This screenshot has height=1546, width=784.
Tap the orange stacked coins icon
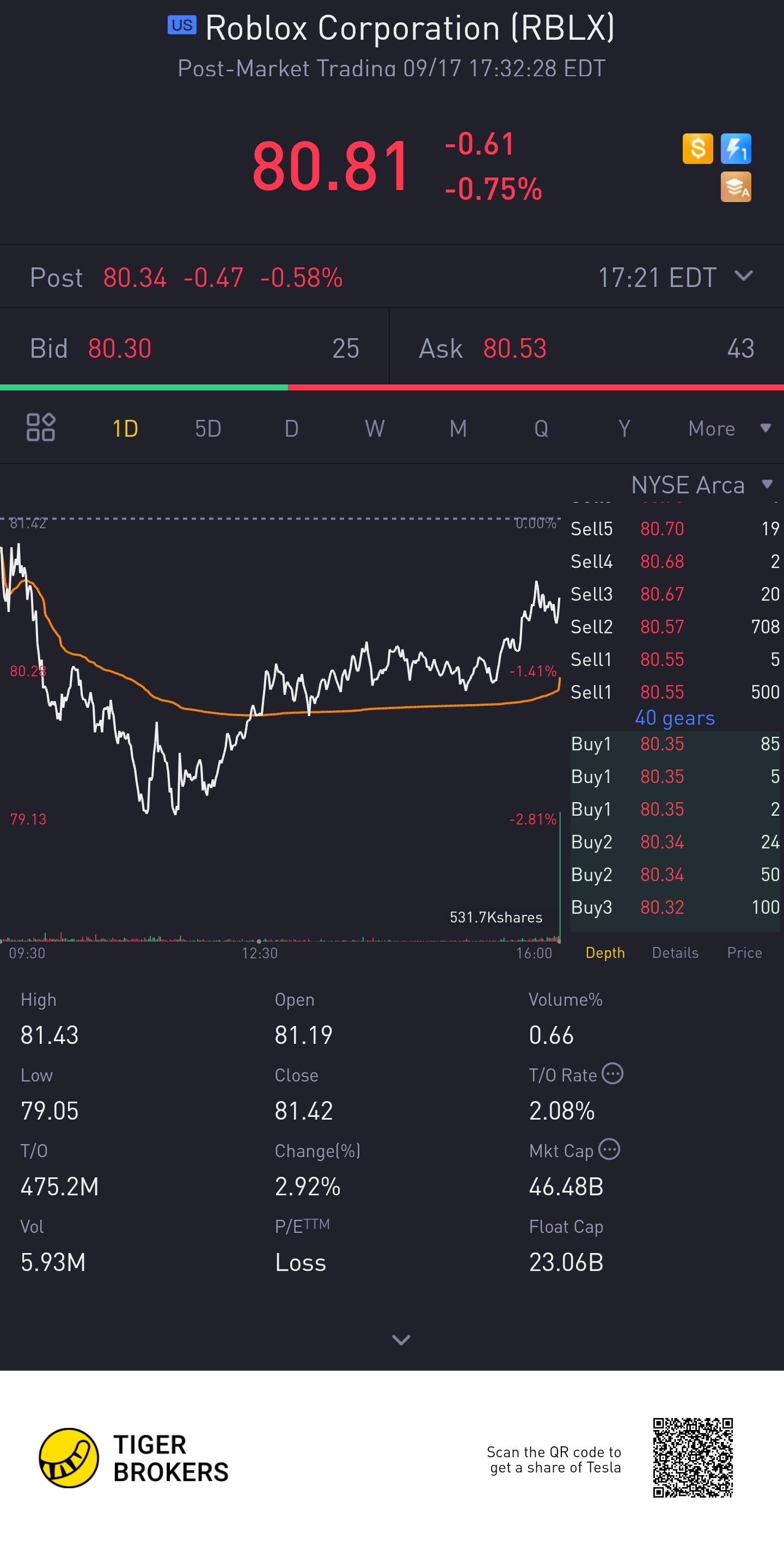(x=736, y=187)
